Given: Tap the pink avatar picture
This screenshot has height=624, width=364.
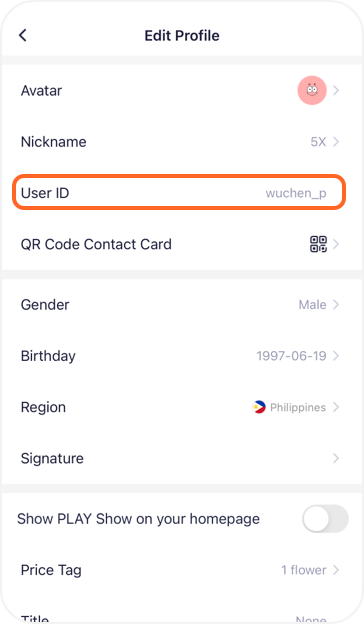Looking at the screenshot, I should (312, 90).
